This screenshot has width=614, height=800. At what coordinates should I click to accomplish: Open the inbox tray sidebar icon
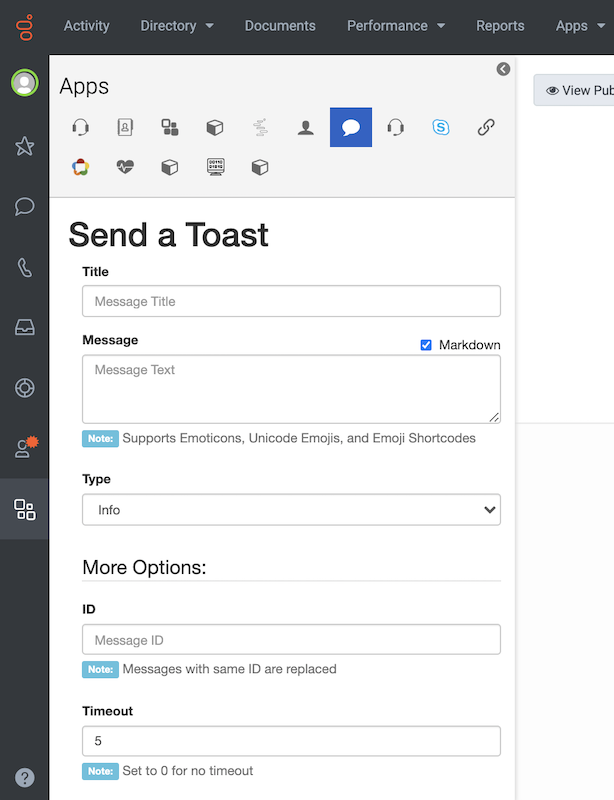(24, 328)
